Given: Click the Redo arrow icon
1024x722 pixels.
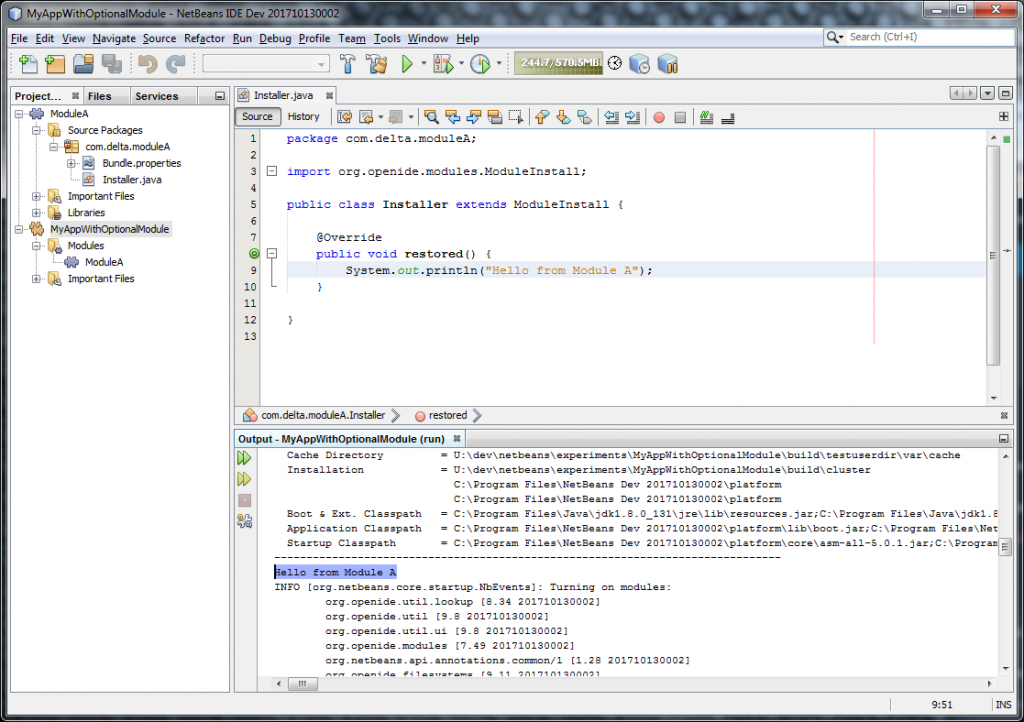Looking at the screenshot, I should [176, 64].
